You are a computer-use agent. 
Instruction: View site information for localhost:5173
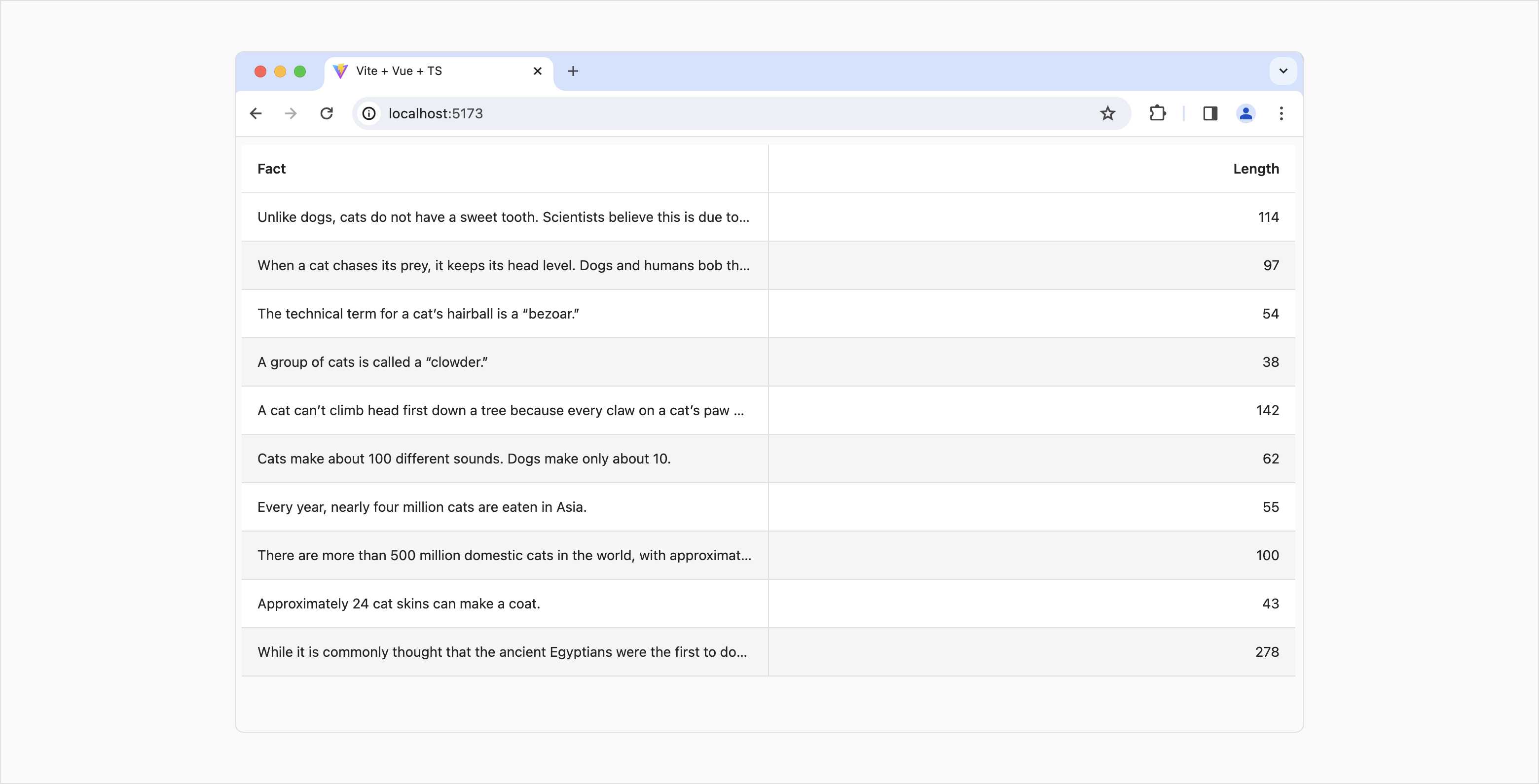coord(368,113)
